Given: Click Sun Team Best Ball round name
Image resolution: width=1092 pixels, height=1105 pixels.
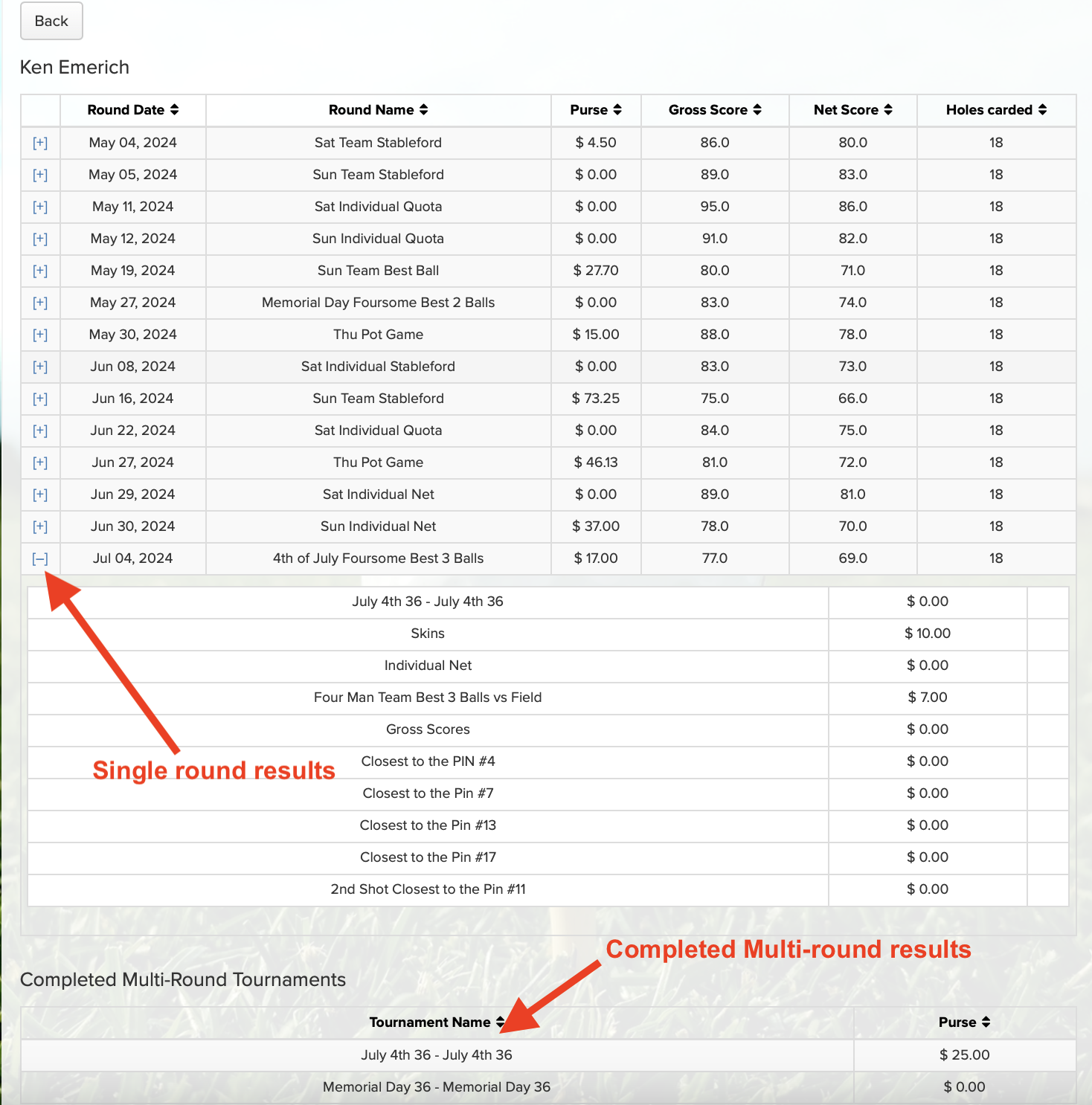Looking at the screenshot, I should coord(378,271).
